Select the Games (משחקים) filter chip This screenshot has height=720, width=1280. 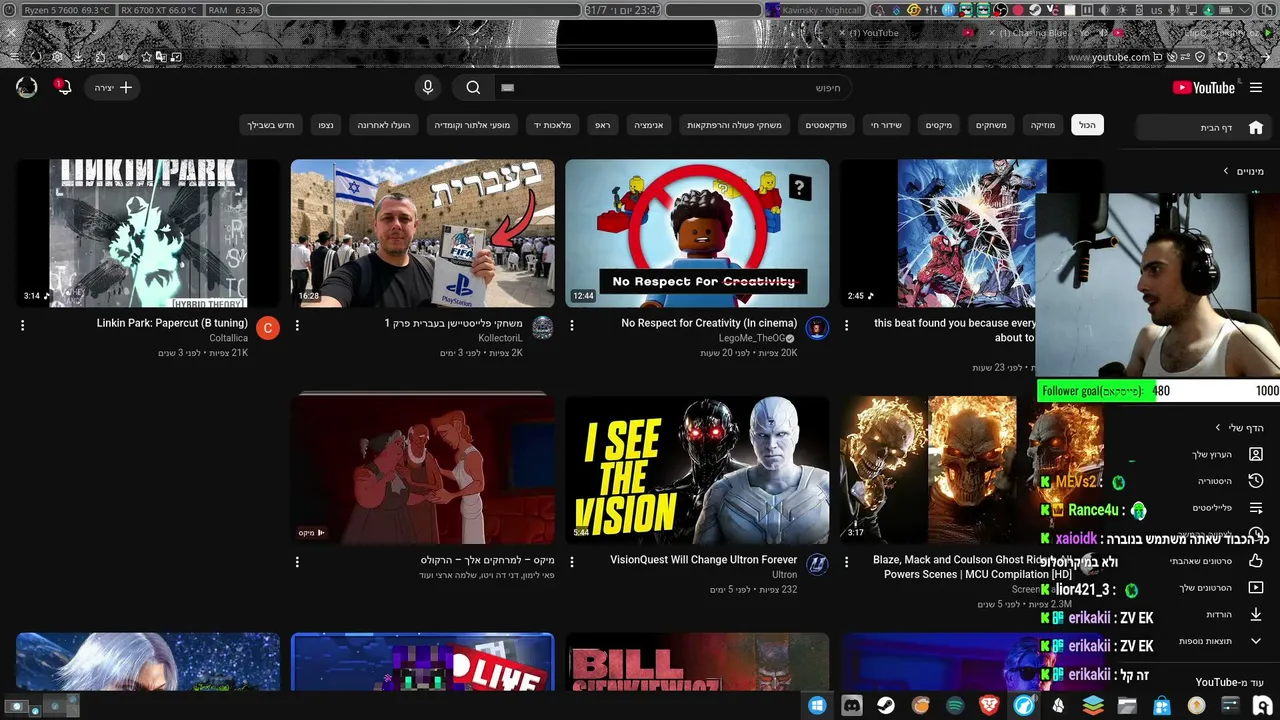991,125
